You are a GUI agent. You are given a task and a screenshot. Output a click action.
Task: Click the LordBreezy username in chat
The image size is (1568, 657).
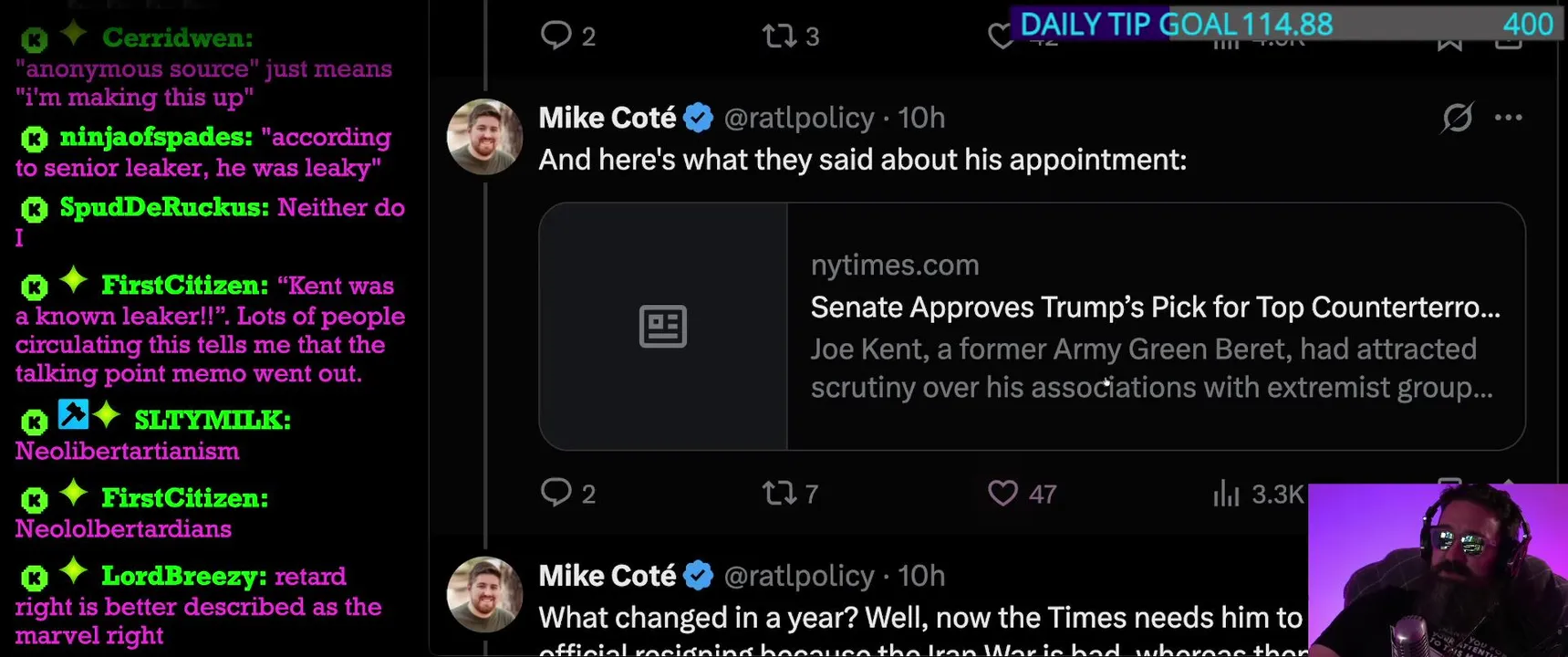183,576
